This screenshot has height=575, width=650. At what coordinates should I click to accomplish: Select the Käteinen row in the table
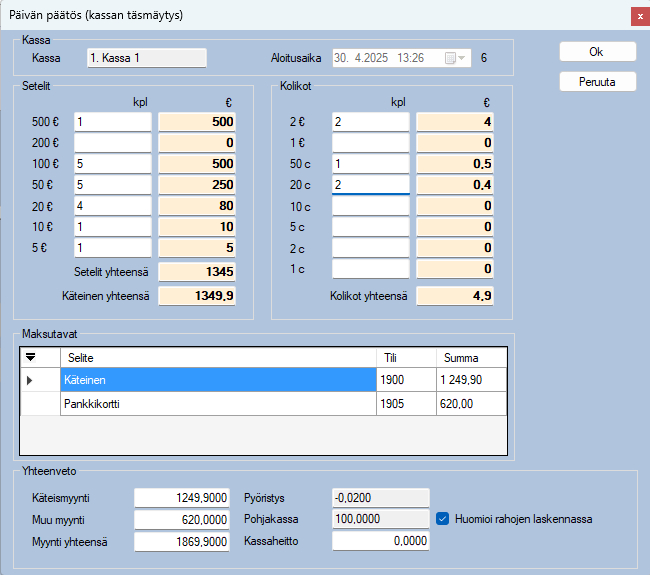pos(217,380)
